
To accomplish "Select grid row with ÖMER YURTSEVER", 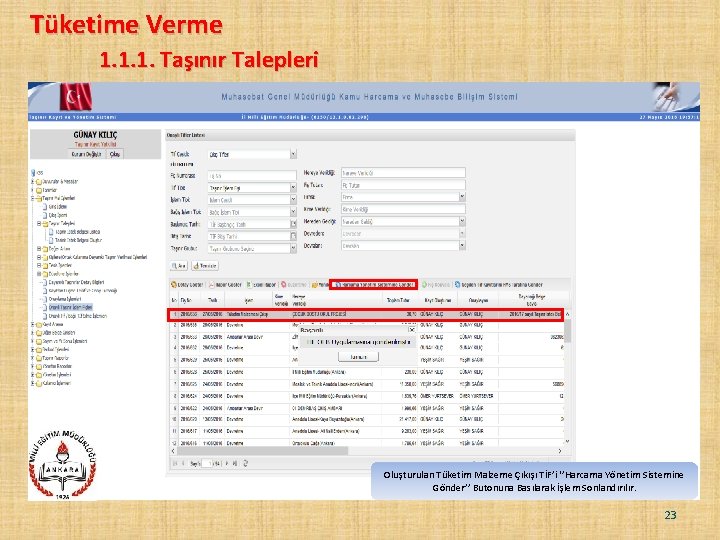I will [367, 396].
